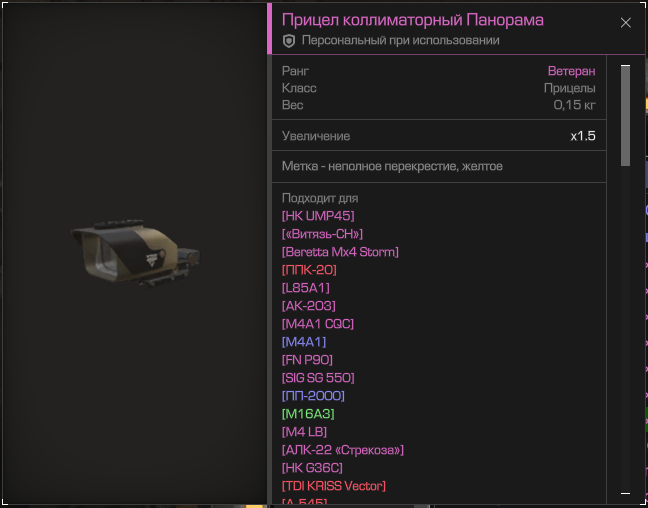
Task: Open the [HK UMP45] weapon link
Action: click(318, 216)
